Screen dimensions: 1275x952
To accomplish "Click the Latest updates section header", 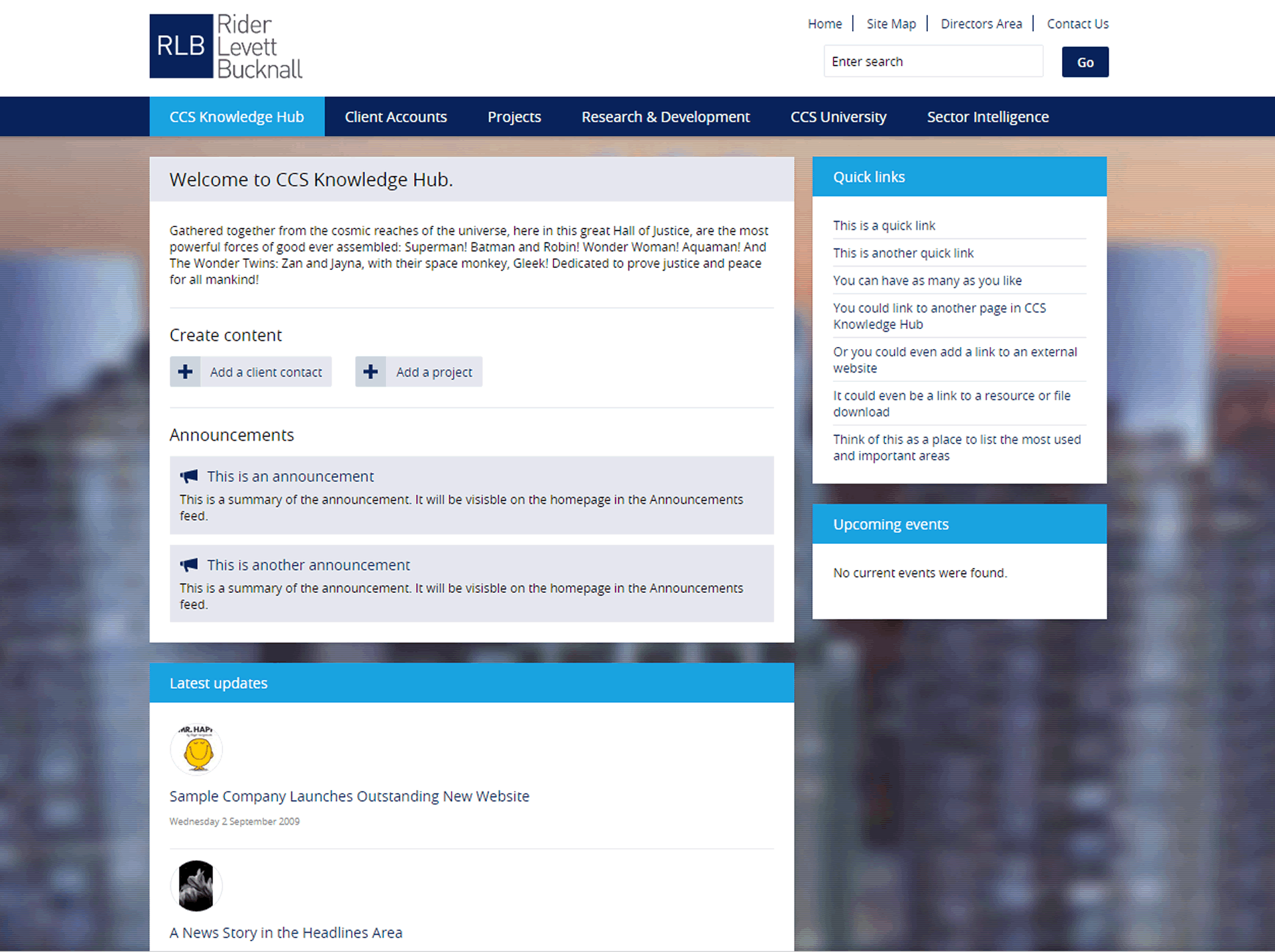I will (x=472, y=683).
